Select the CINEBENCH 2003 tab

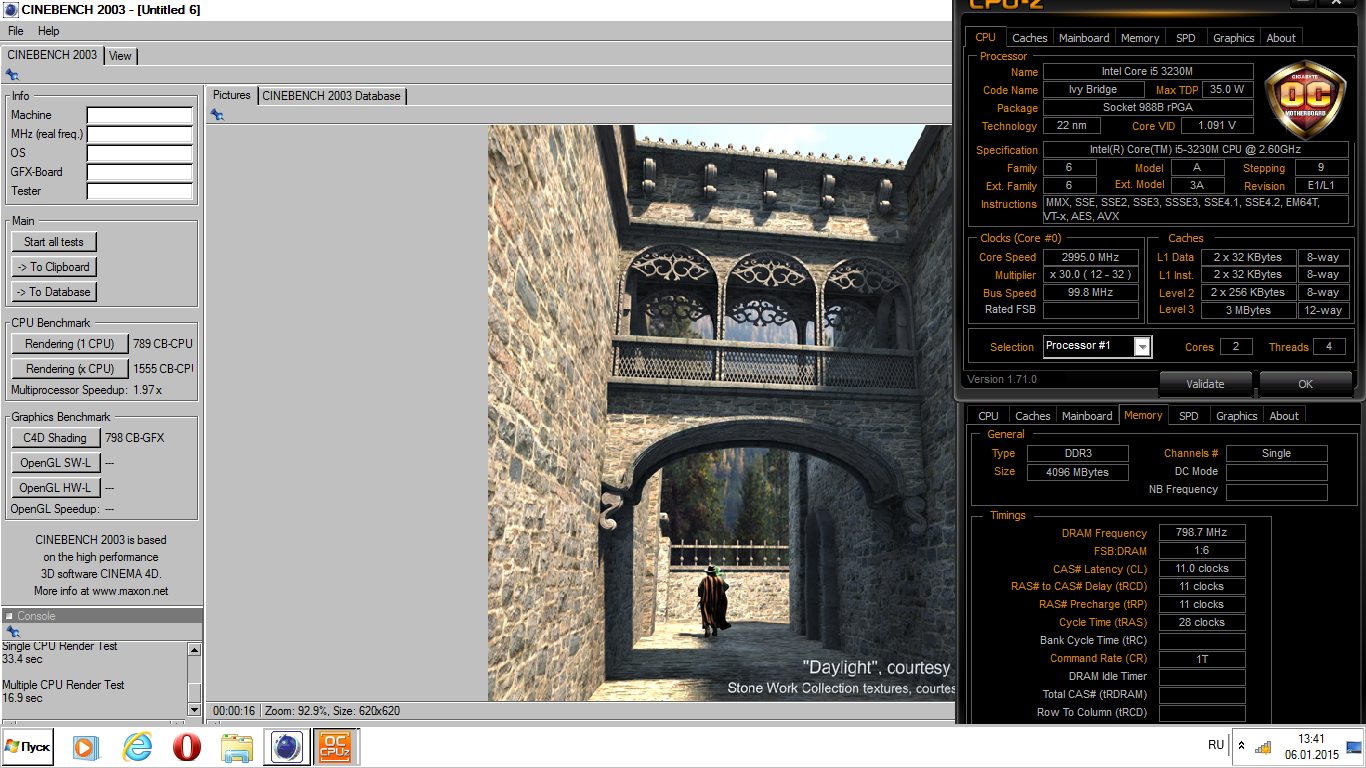point(52,55)
